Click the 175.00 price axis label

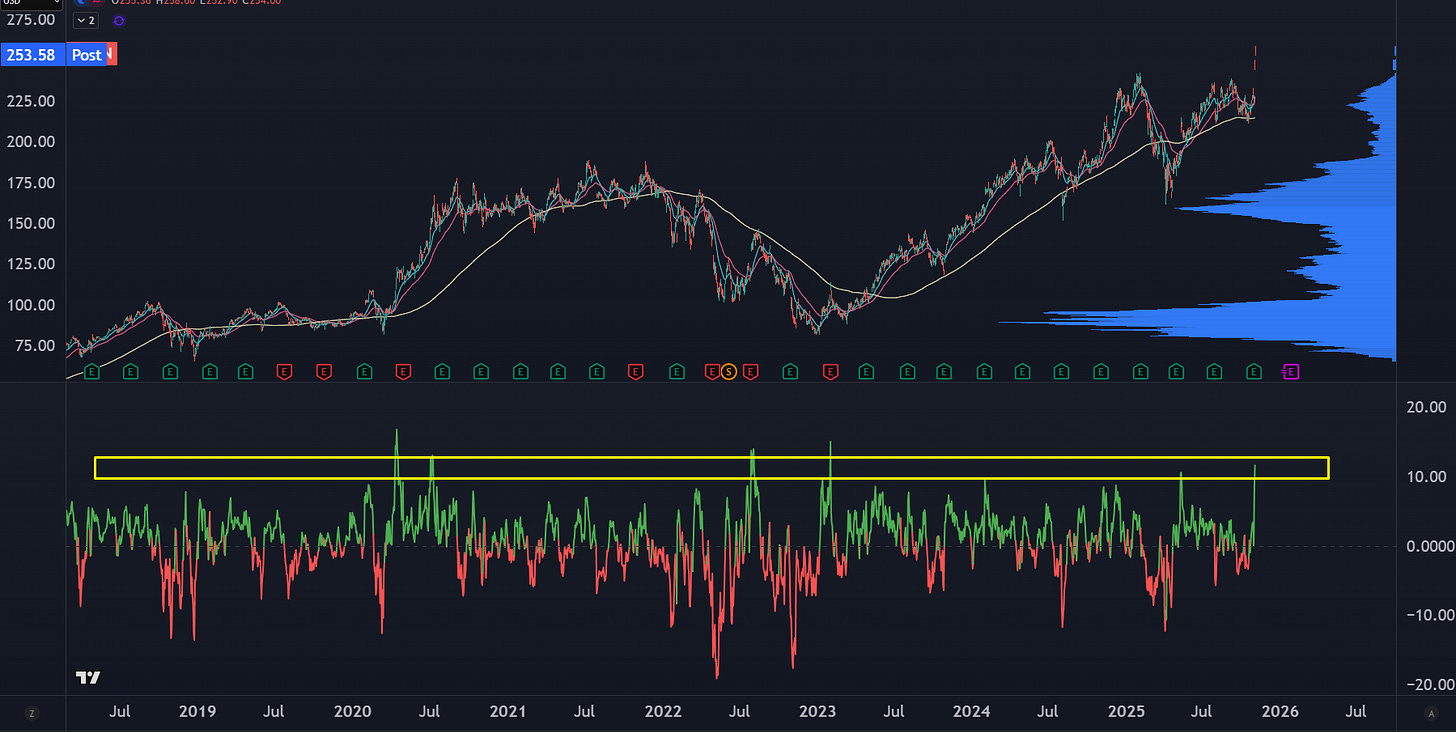click(x=33, y=183)
